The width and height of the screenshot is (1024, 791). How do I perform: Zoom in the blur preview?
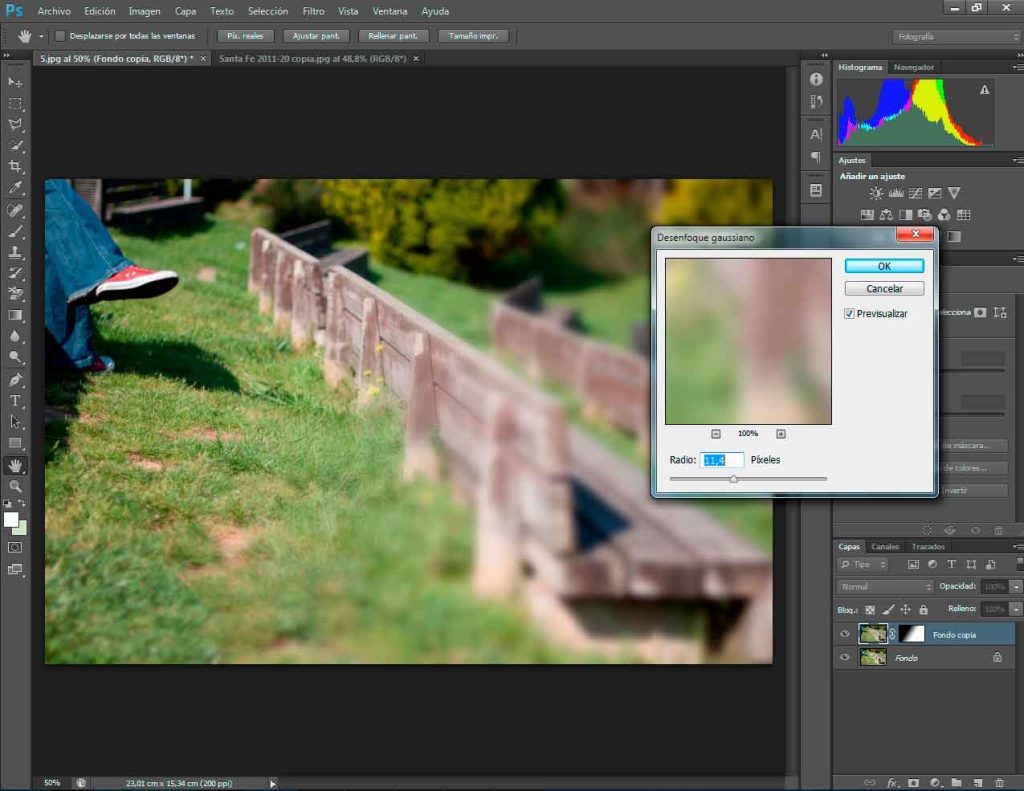click(781, 434)
